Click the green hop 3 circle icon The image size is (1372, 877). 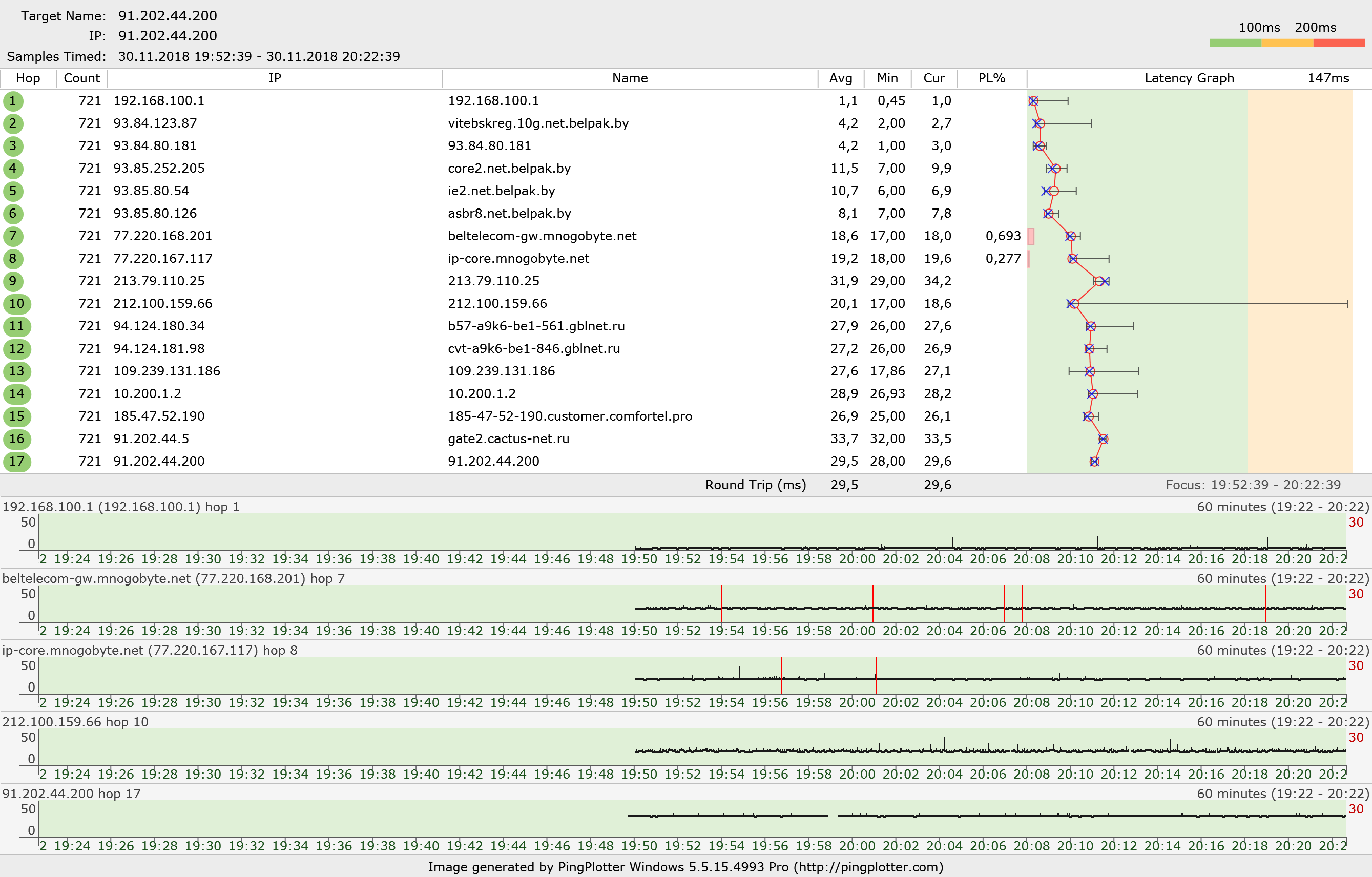click(x=13, y=146)
